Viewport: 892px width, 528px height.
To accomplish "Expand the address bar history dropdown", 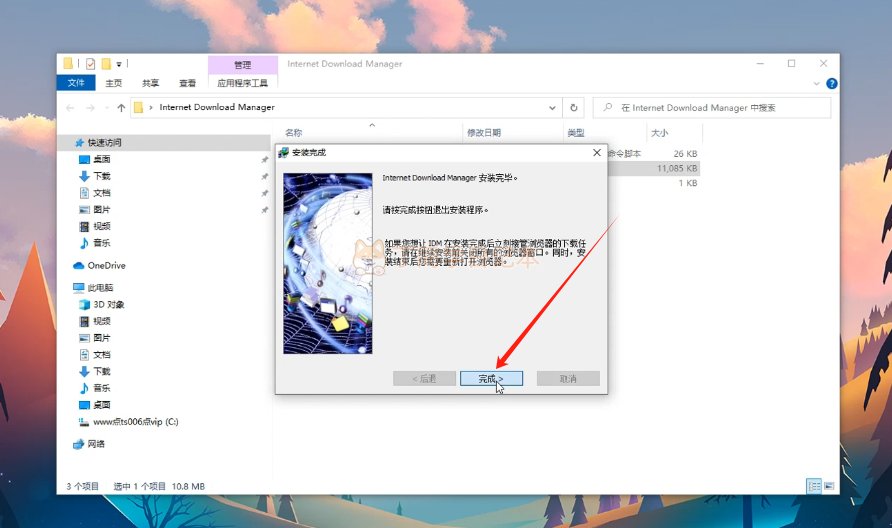I will (552, 108).
